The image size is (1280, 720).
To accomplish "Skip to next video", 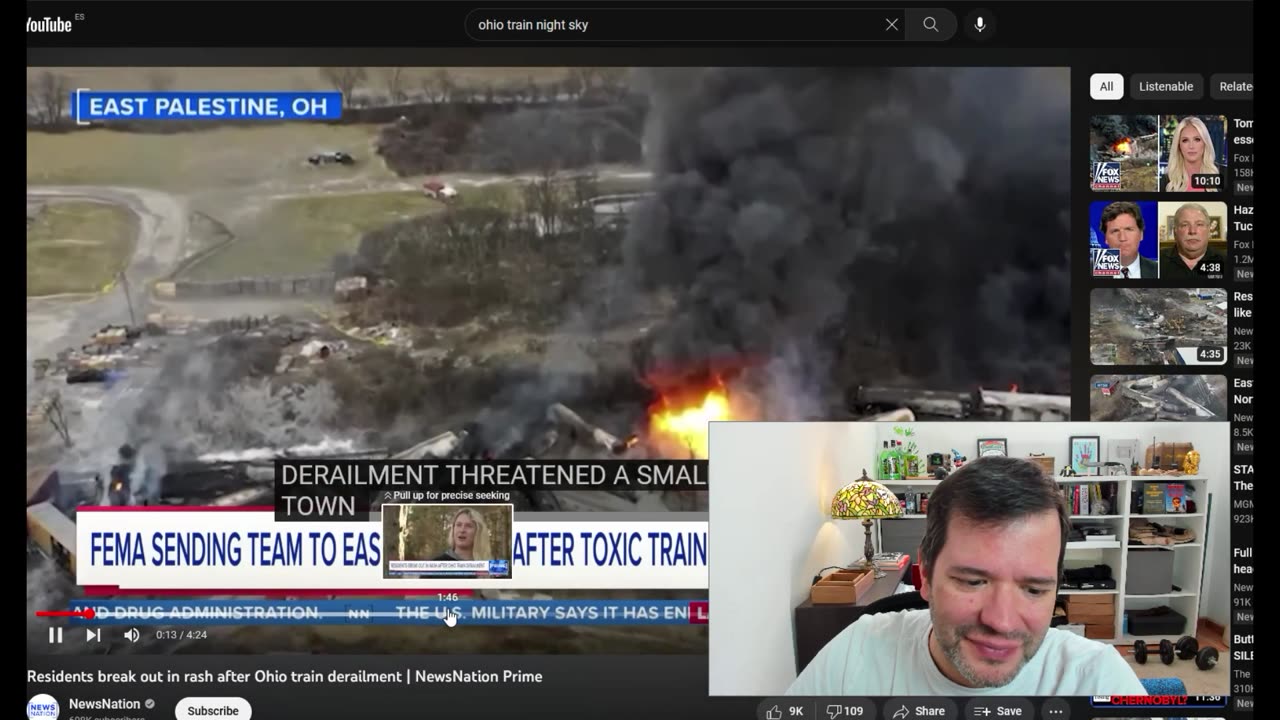I will click(x=93, y=635).
